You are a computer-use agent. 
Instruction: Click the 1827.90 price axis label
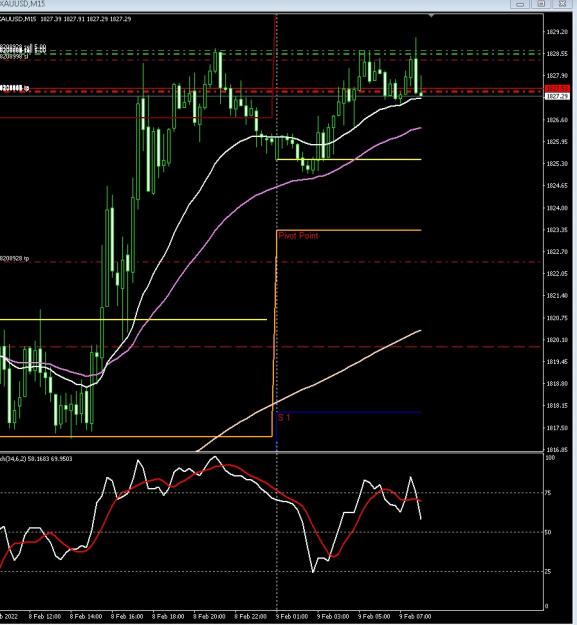(557, 75)
